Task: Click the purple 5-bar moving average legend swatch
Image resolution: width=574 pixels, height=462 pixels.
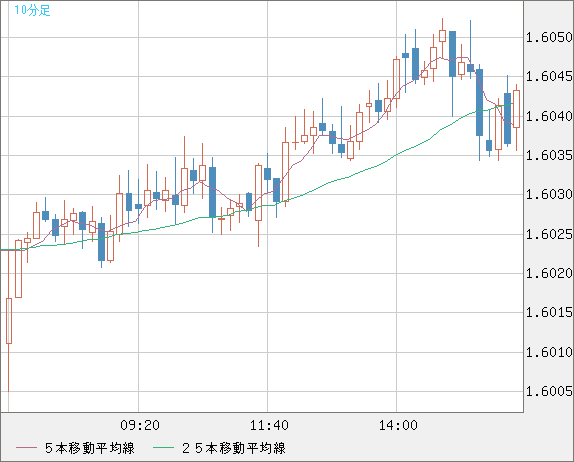Action: 26,448
